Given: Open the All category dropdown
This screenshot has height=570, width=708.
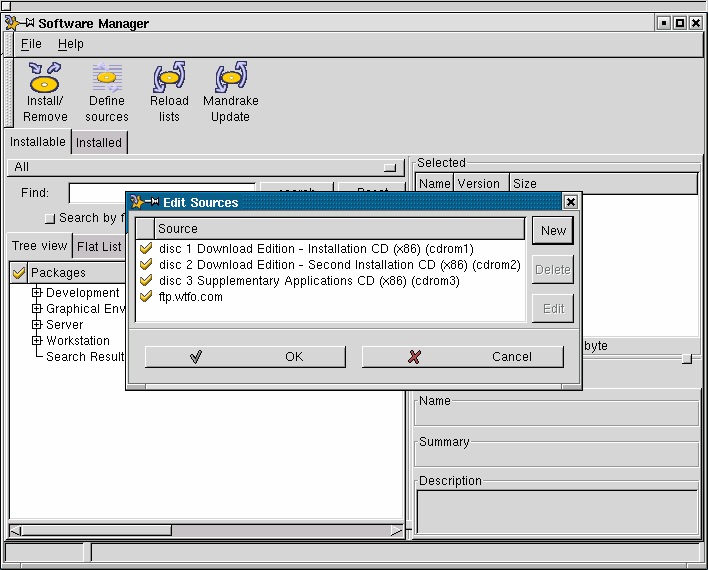Looking at the screenshot, I should coord(206,167).
